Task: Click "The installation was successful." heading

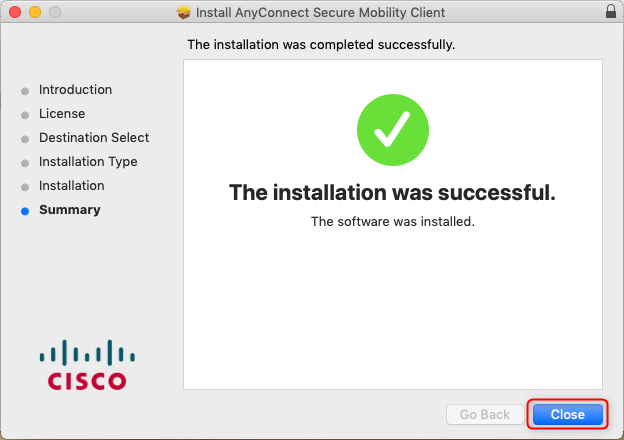Action: pyautogui.click(x=392, y=192)
